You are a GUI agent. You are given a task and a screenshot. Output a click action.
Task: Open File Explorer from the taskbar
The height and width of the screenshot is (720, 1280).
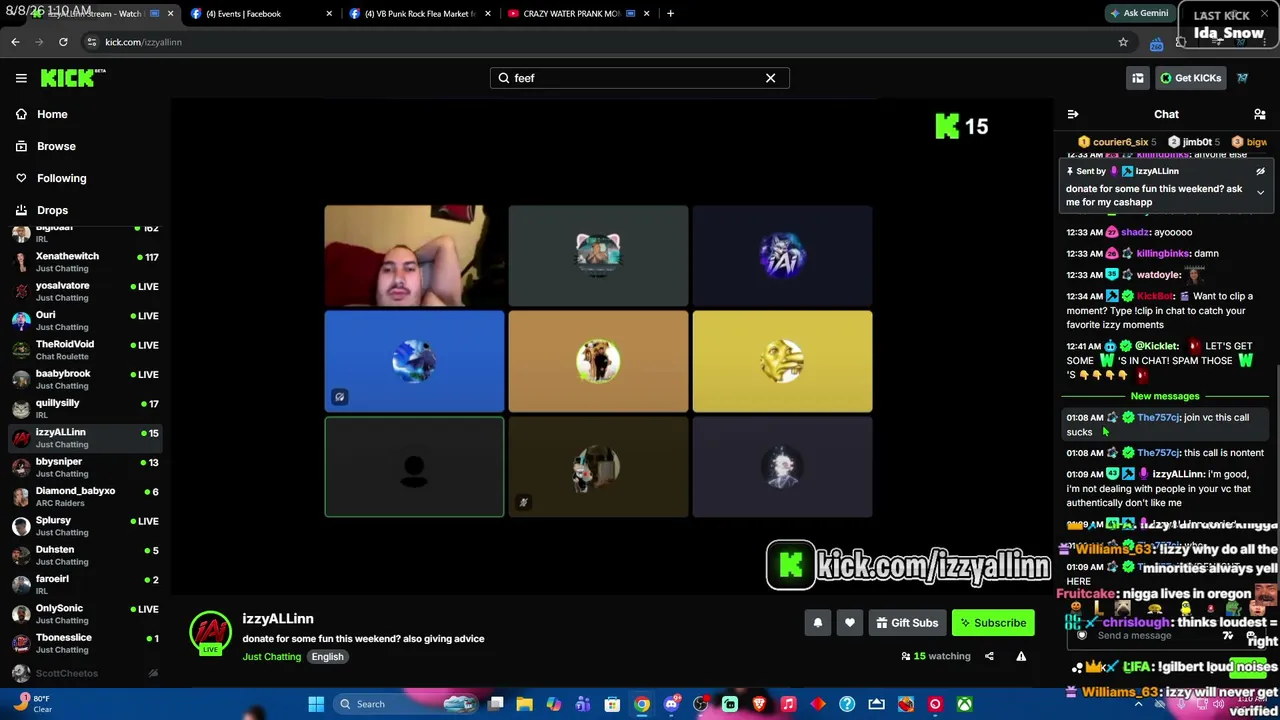point(524,704)
